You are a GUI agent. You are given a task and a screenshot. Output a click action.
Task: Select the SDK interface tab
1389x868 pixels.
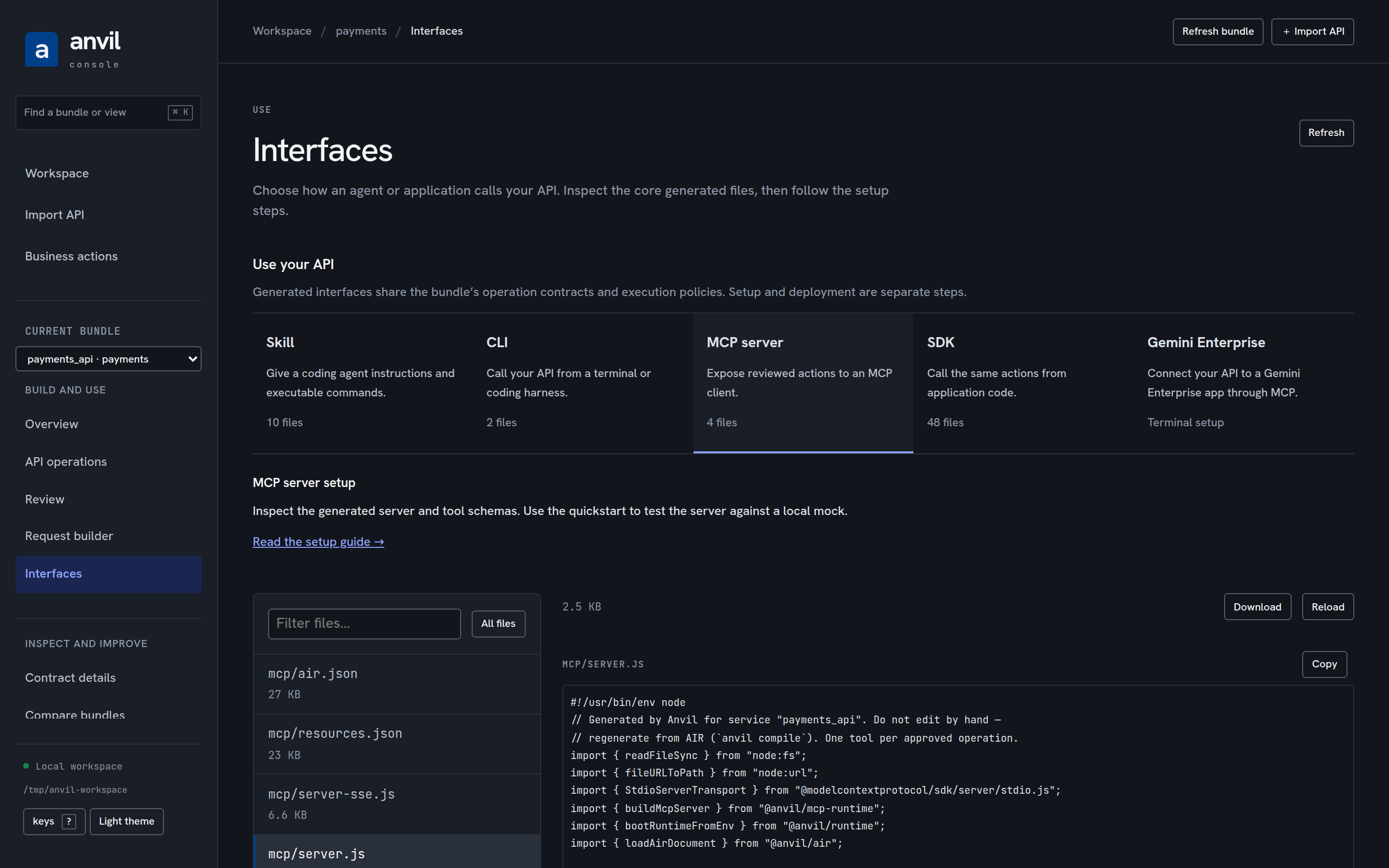(1024, 383)
